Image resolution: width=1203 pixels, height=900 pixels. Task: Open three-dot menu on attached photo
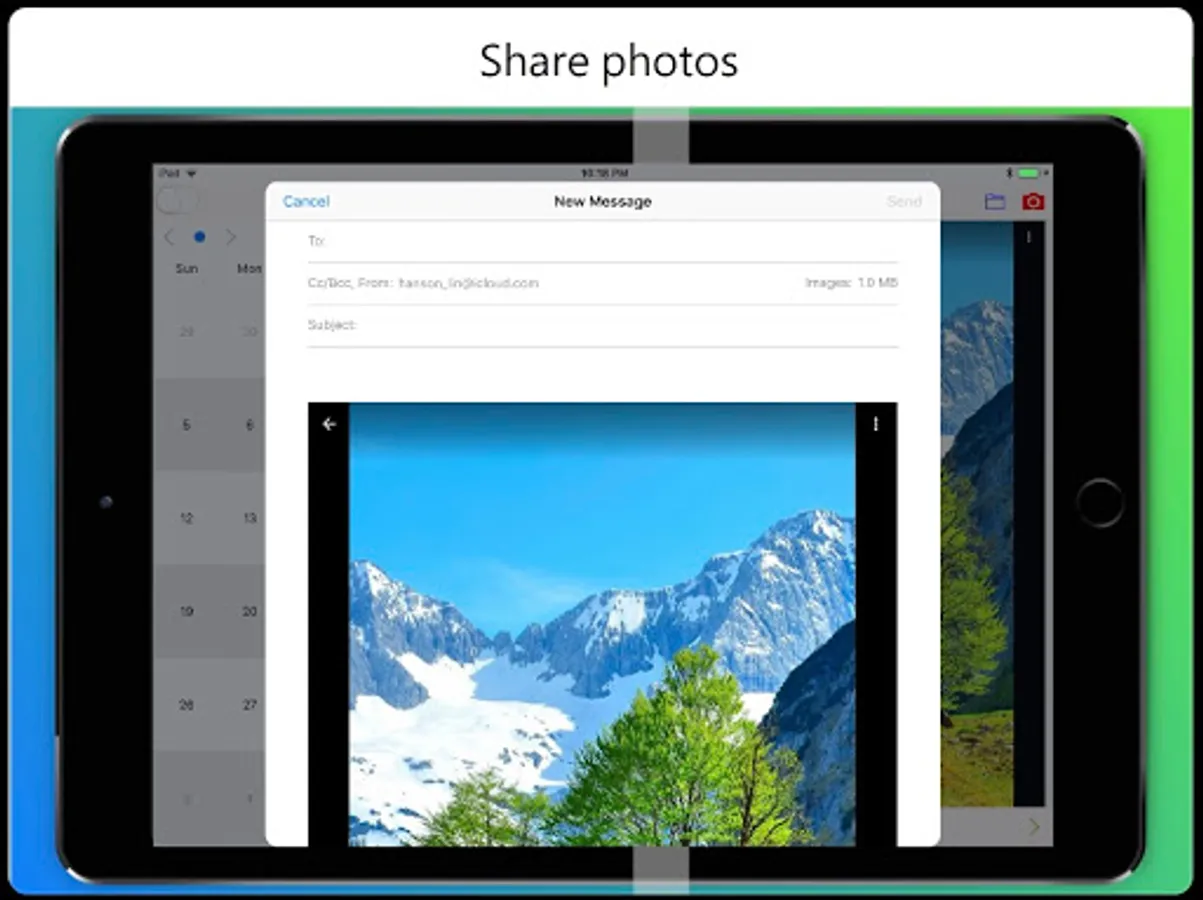[x=876, y=424]
